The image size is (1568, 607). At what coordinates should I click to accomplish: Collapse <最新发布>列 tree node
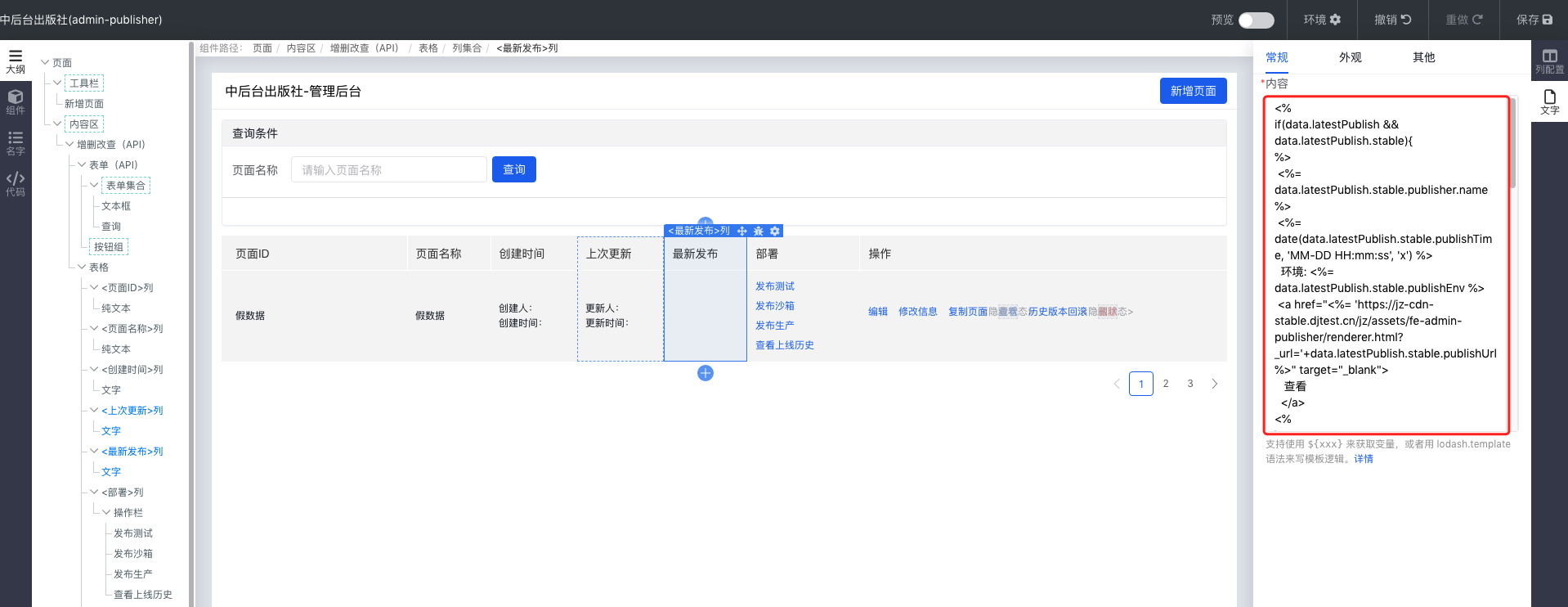(x=94, y=451)
